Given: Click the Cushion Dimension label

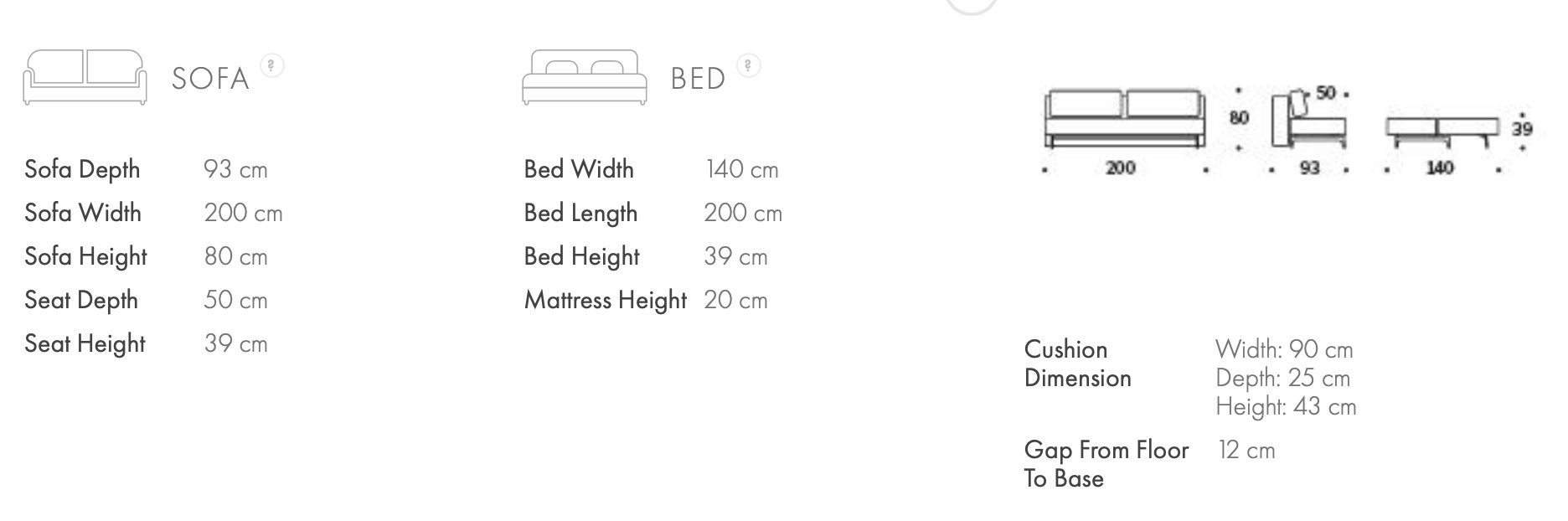Looking at the screenshot, I should (x=1077, y=364).
